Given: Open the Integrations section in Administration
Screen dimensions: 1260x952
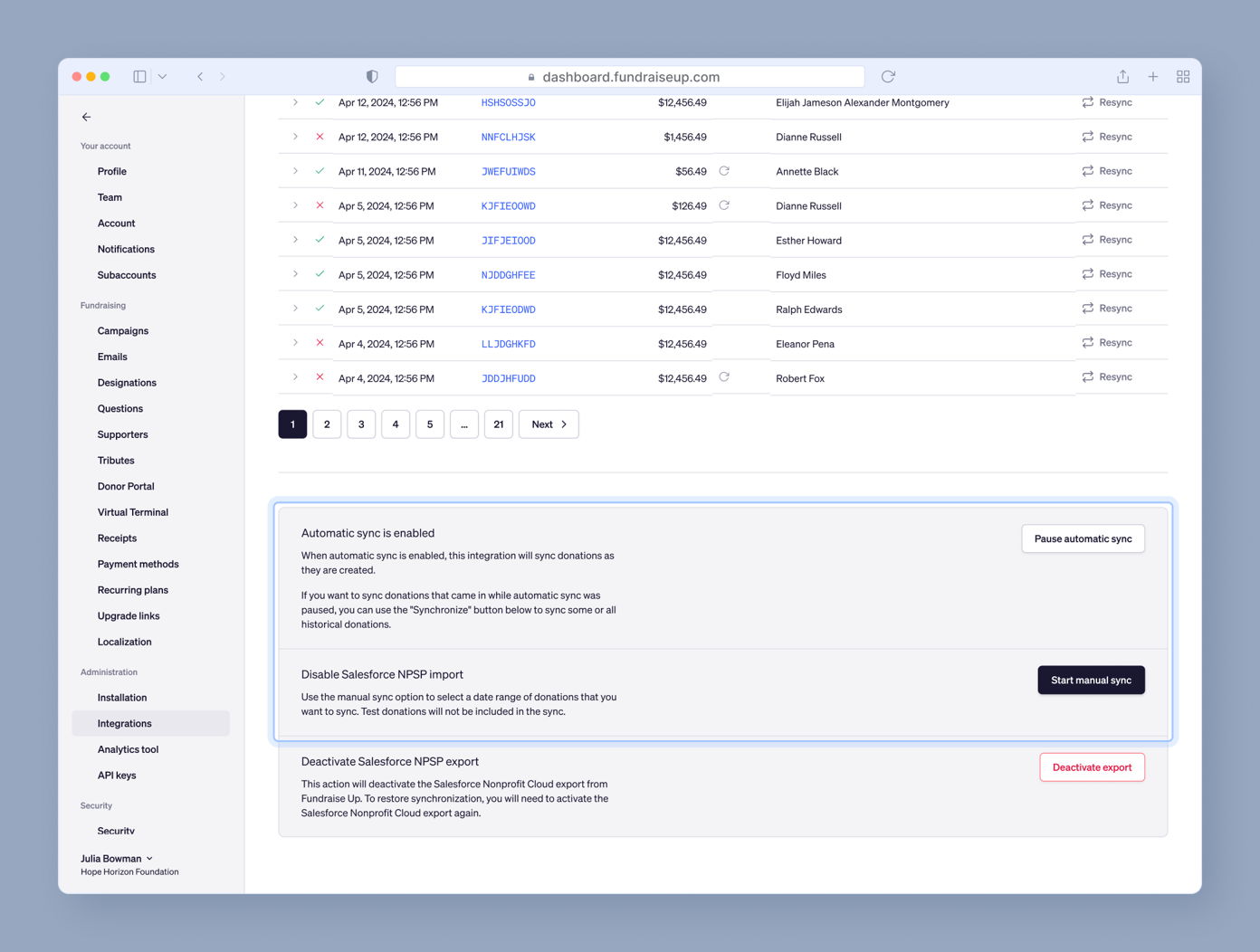Looking at the screenshot, I should tap(124, 723).
